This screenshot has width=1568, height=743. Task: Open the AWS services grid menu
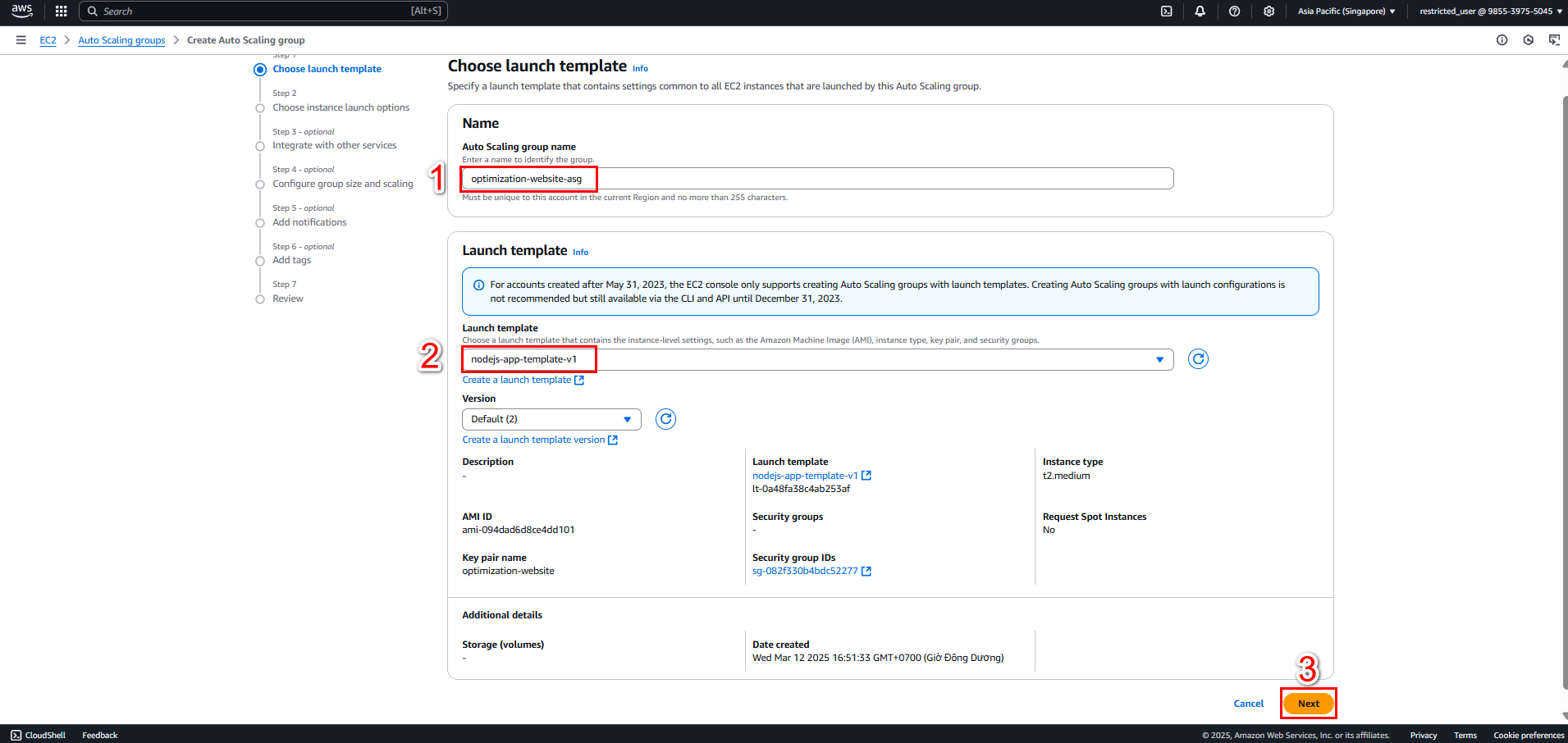click(x=61, y=11)
